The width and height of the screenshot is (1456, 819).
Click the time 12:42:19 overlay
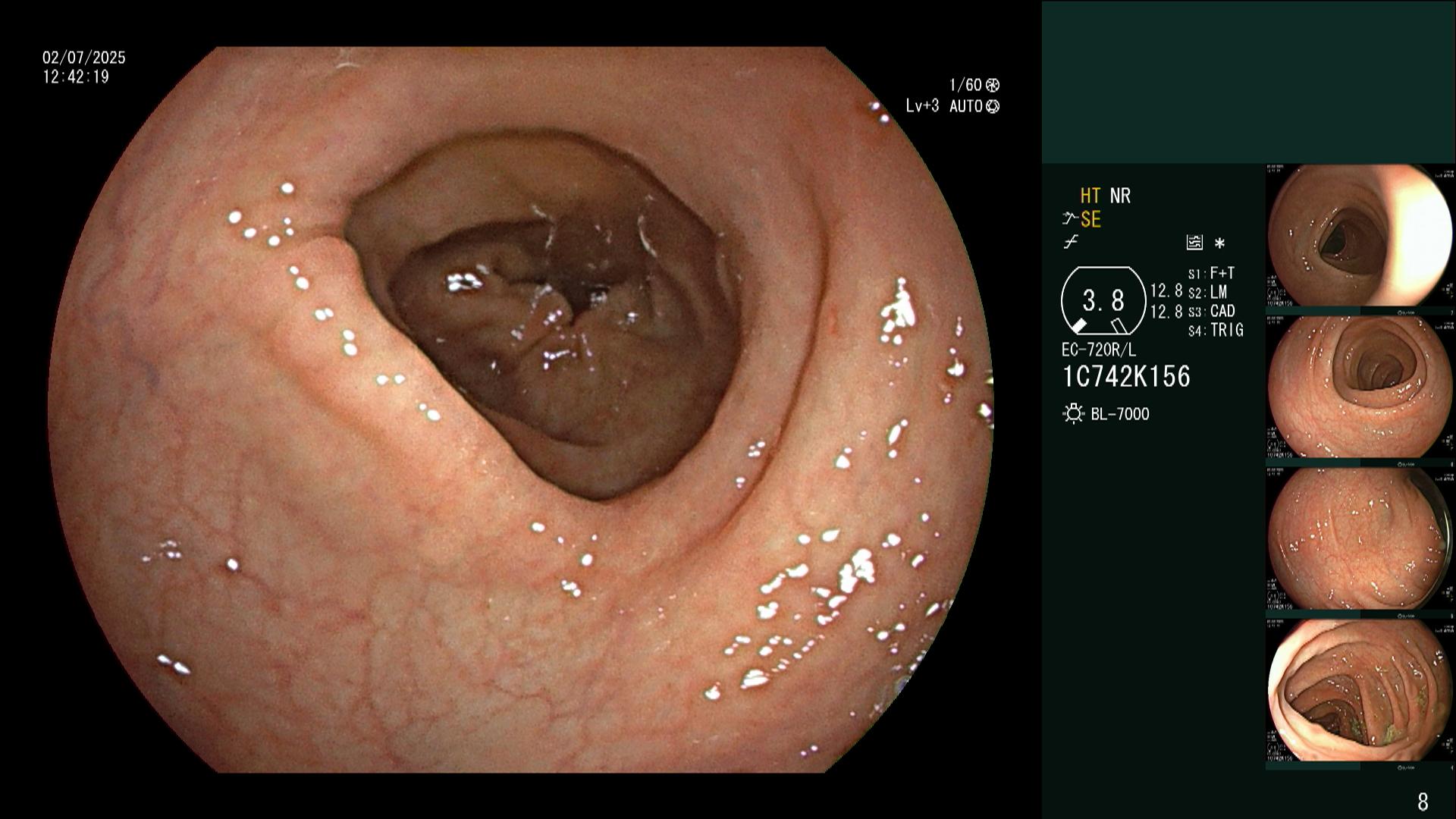(76, 77)
